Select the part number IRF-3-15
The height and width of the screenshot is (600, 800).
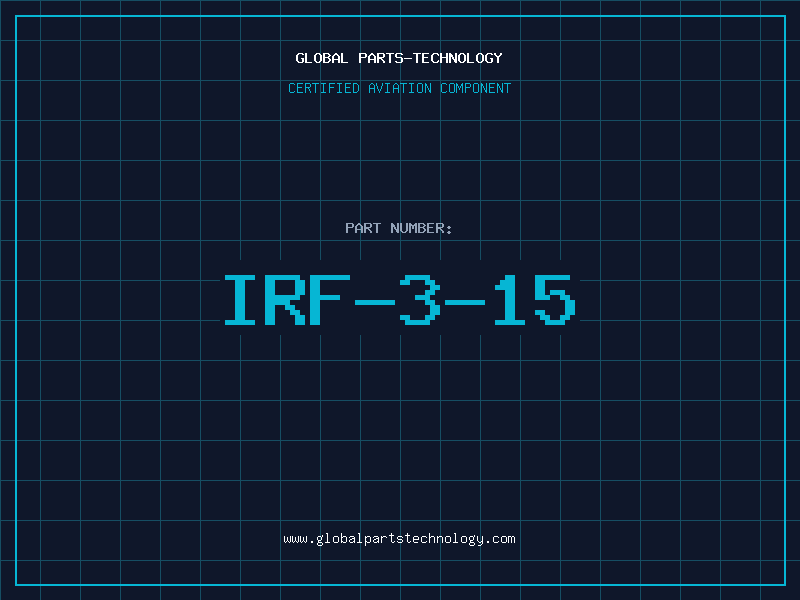point(400,299)
